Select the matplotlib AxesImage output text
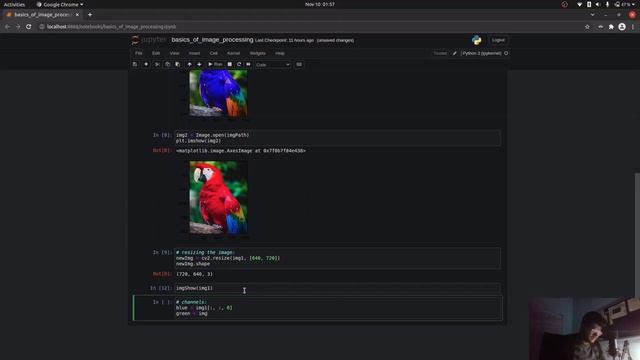Screen dimensions: 640x360 pos(240,151)
